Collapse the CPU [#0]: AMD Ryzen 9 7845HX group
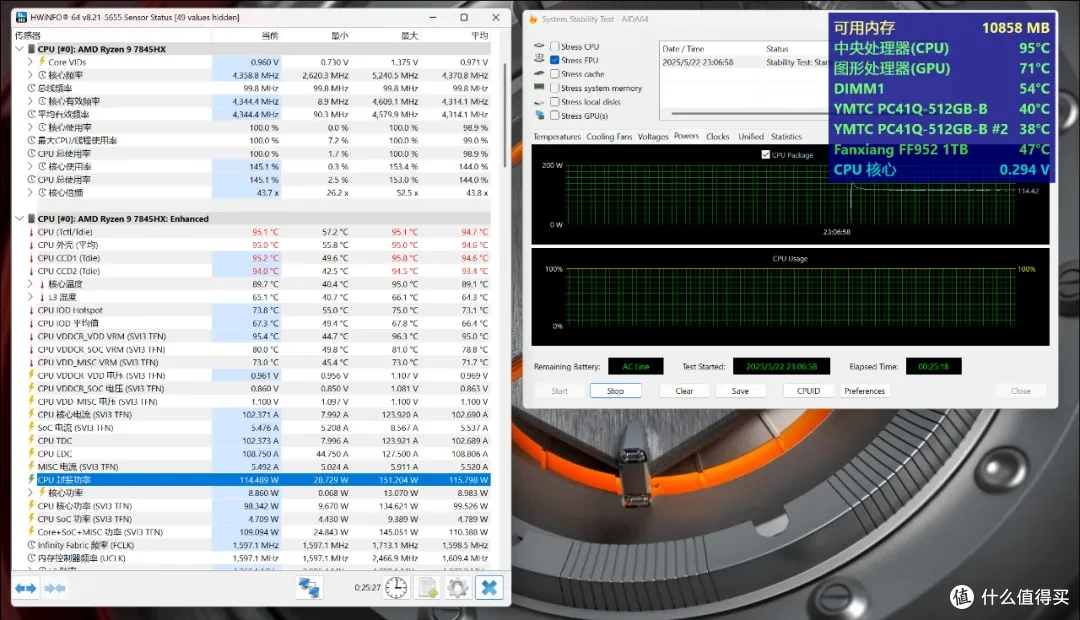The width and height of the screenshot is (1080, 620). tap(19, 49)
